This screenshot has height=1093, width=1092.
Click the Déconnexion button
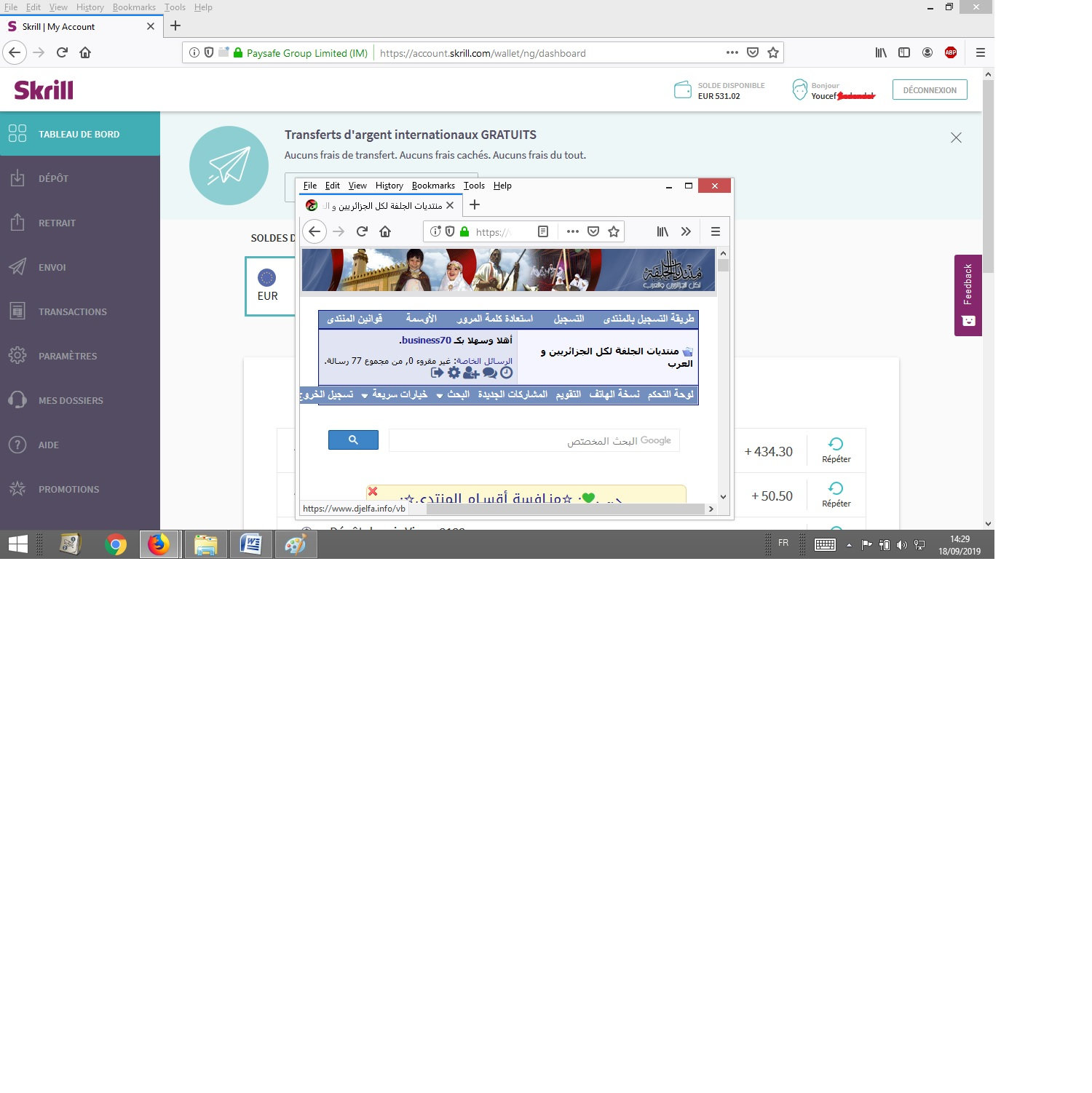pyautogui.click(x=930, y=90)
